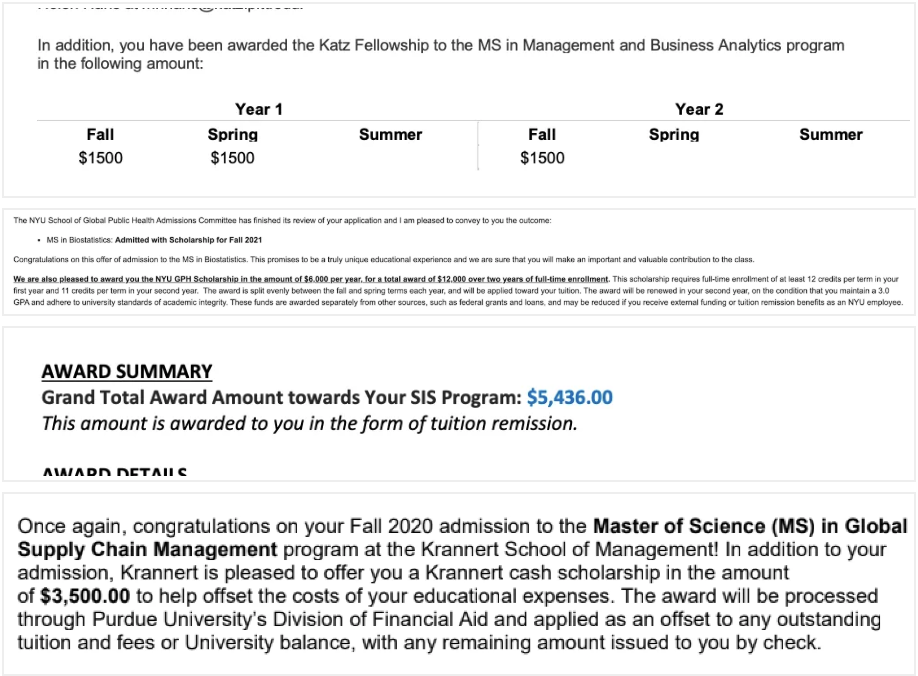Viewport: 918px width, 676px height.
Task: Select the Year 1 Spring $1500 amount
Action: (233, 158)
